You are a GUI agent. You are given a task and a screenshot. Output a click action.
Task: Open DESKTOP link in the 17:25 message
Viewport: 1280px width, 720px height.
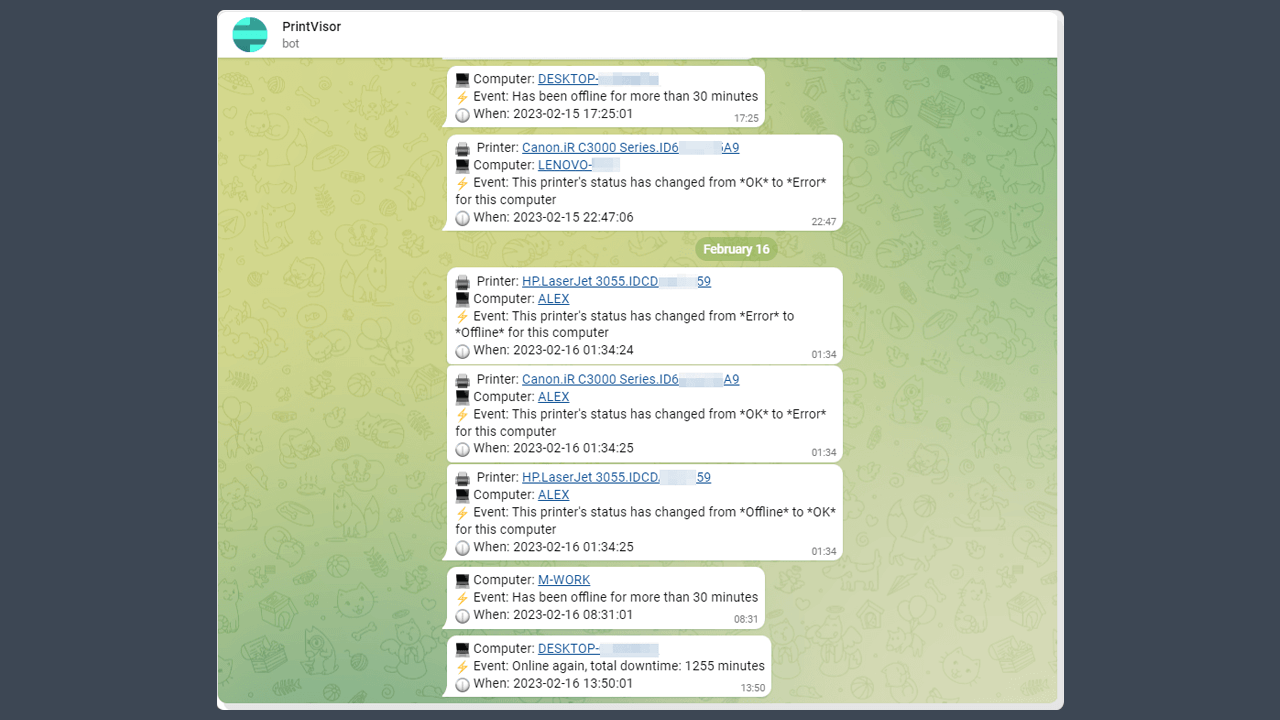point(597,79)
